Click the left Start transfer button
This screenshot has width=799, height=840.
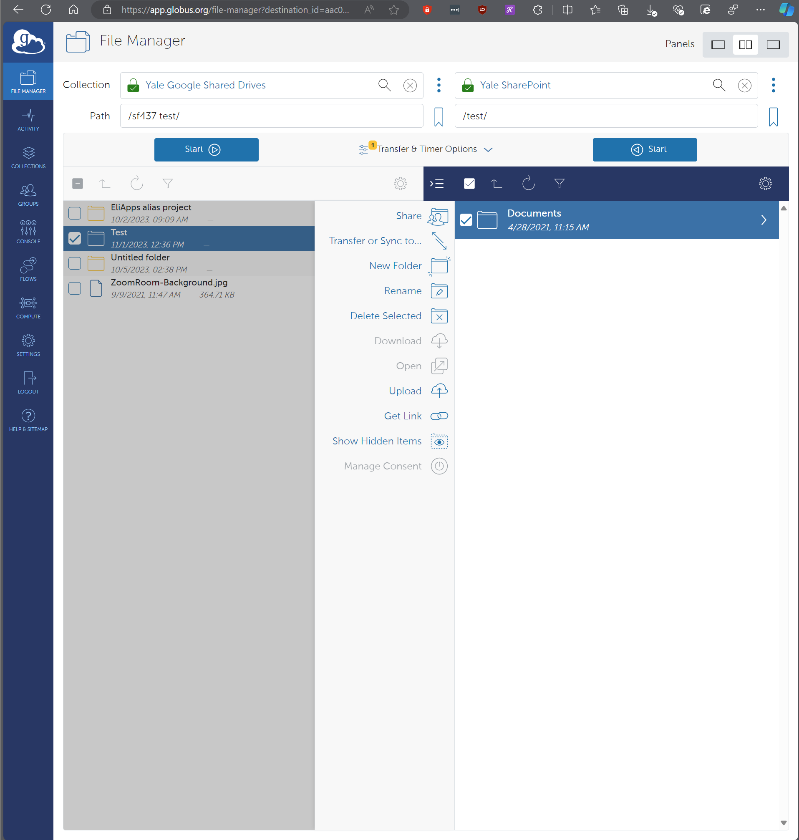[x=206, y=149]
